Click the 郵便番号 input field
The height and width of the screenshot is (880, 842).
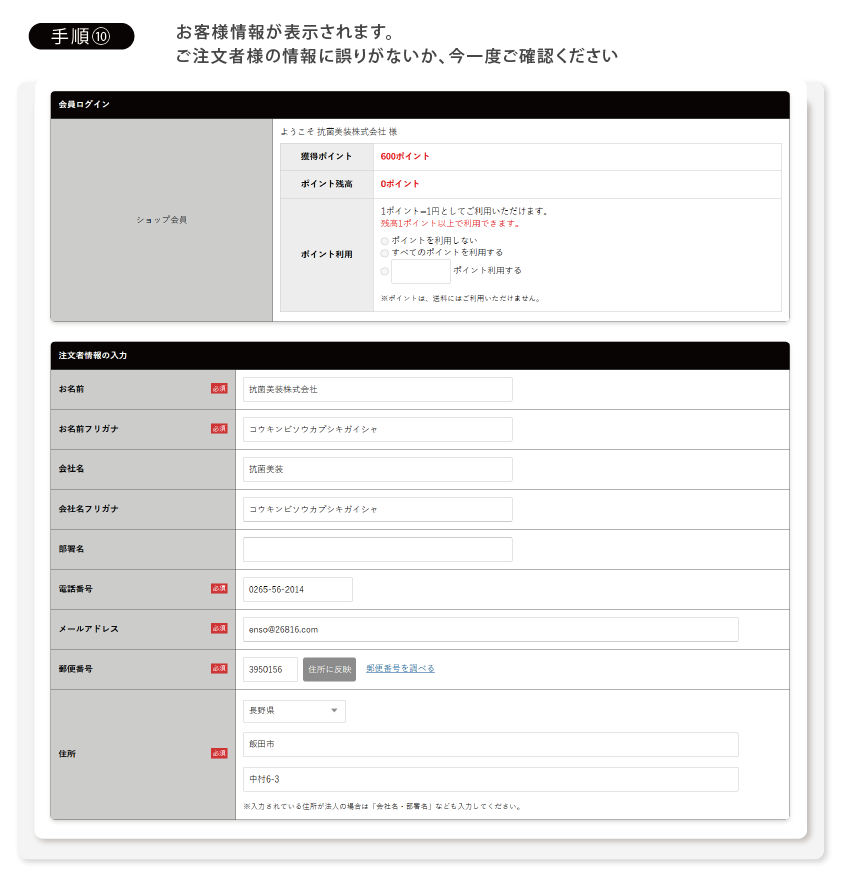pos(270,669)
